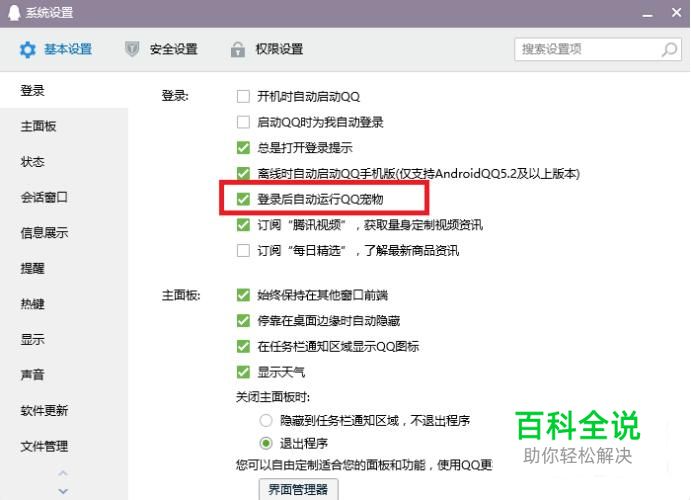
Task: Go to 提醒 in the sidebar
Action: click(64, 268)
